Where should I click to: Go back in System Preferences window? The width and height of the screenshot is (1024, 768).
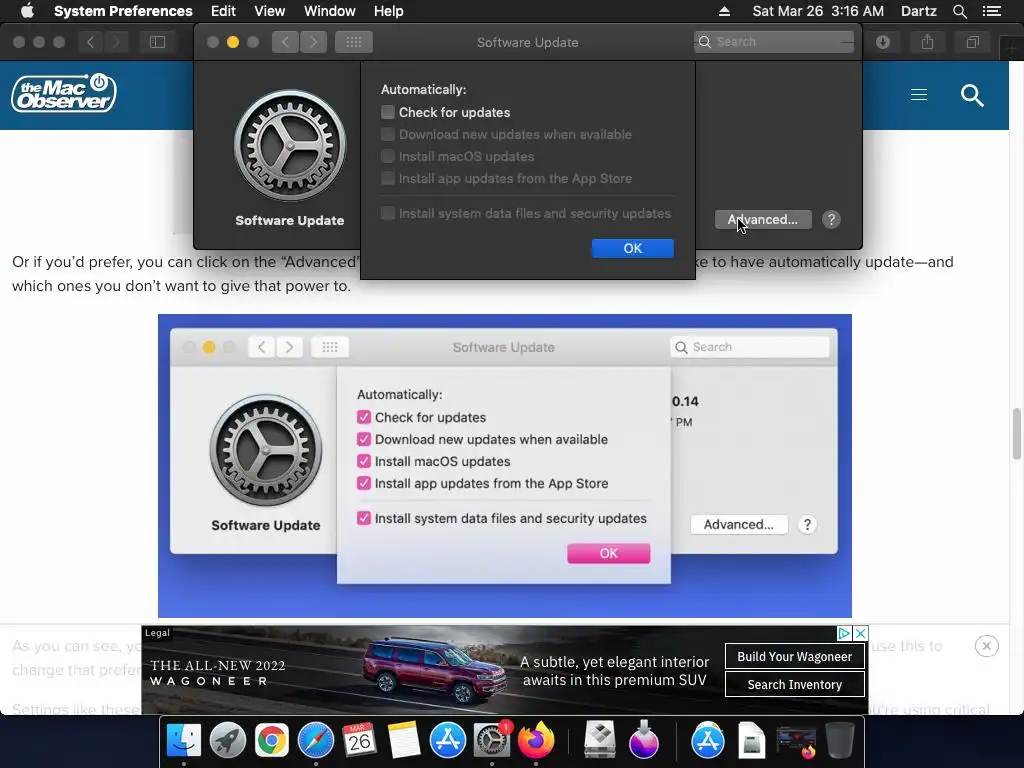point(285,42)
